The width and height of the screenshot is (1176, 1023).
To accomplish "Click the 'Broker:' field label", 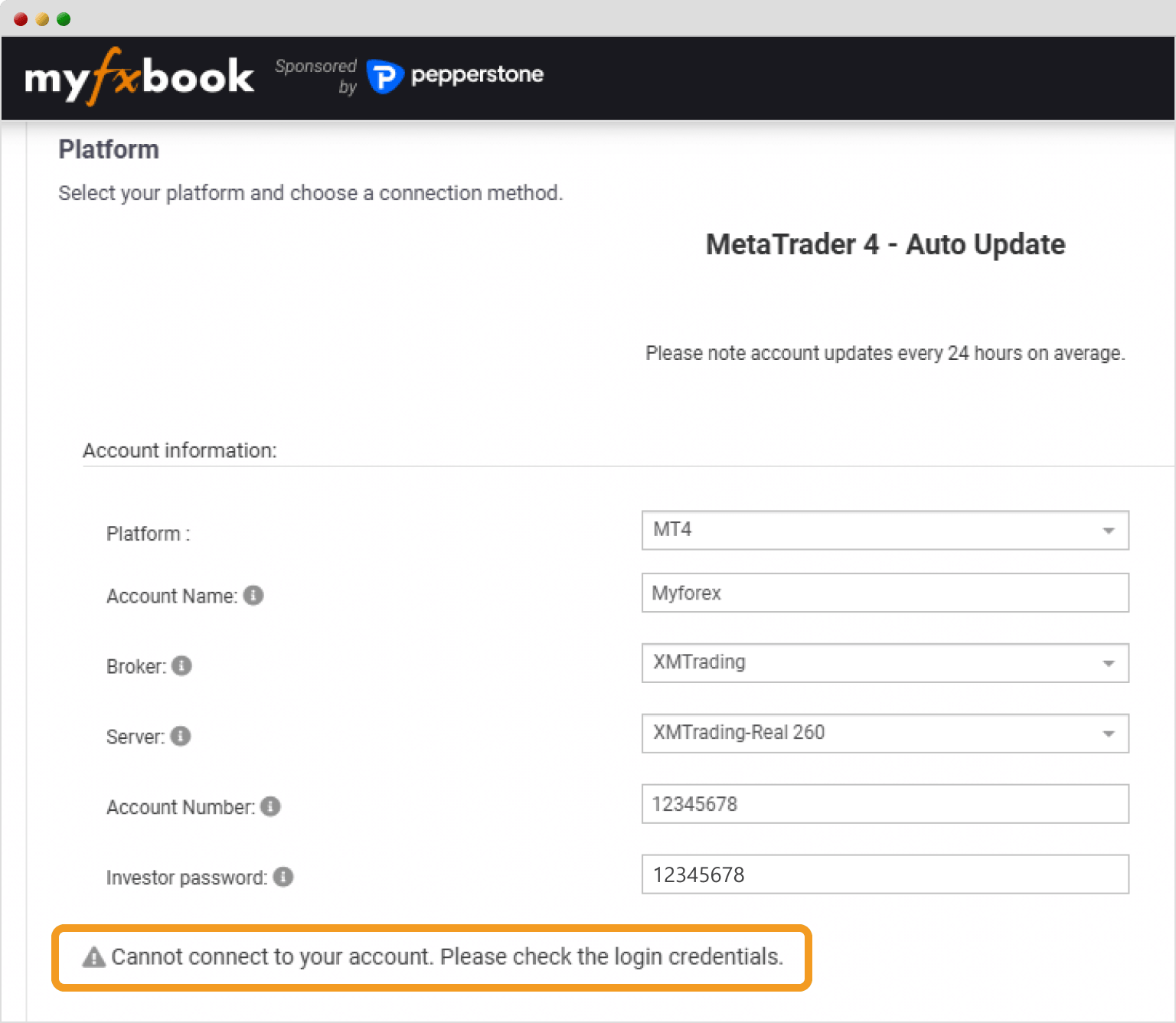I will [136, 666].
